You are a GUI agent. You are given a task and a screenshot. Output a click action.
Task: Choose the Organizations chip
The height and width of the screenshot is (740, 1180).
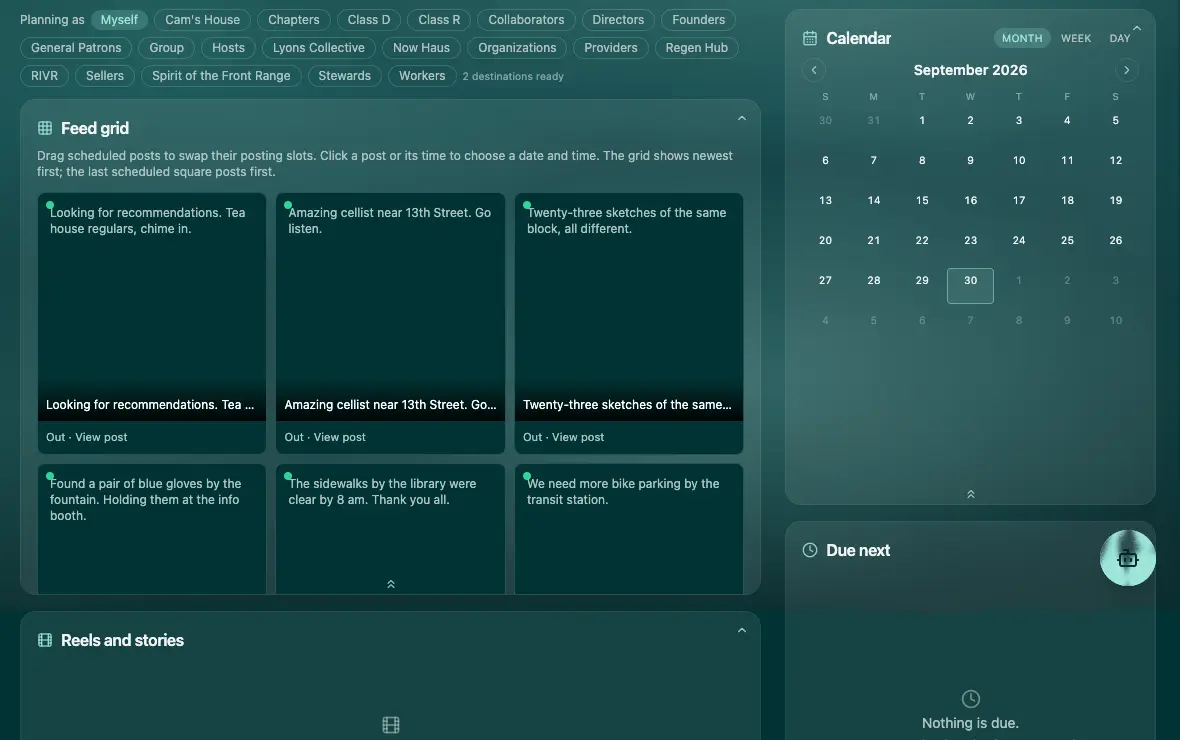tap(517, 47)
